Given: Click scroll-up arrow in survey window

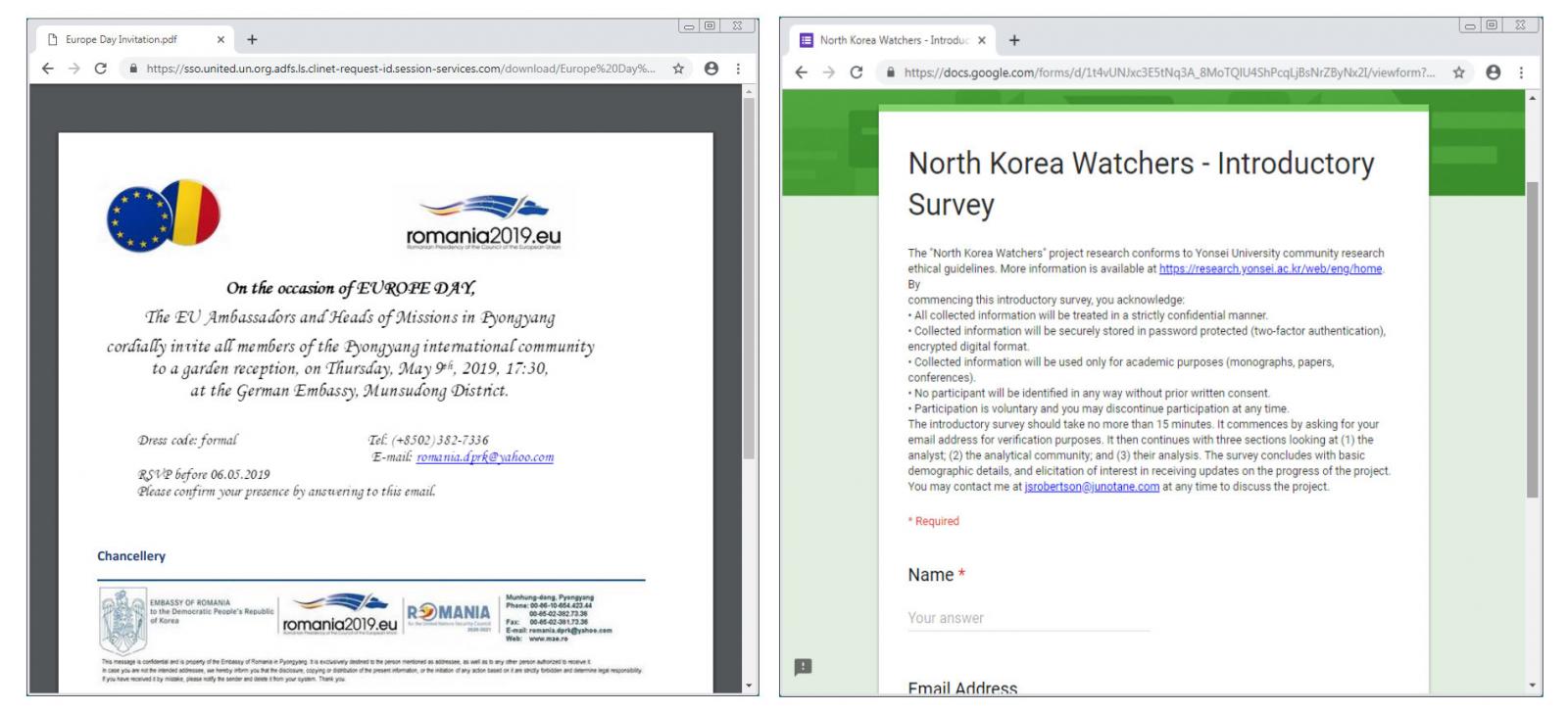Looking at the screenshot, I should click(x=1533, y=98).
